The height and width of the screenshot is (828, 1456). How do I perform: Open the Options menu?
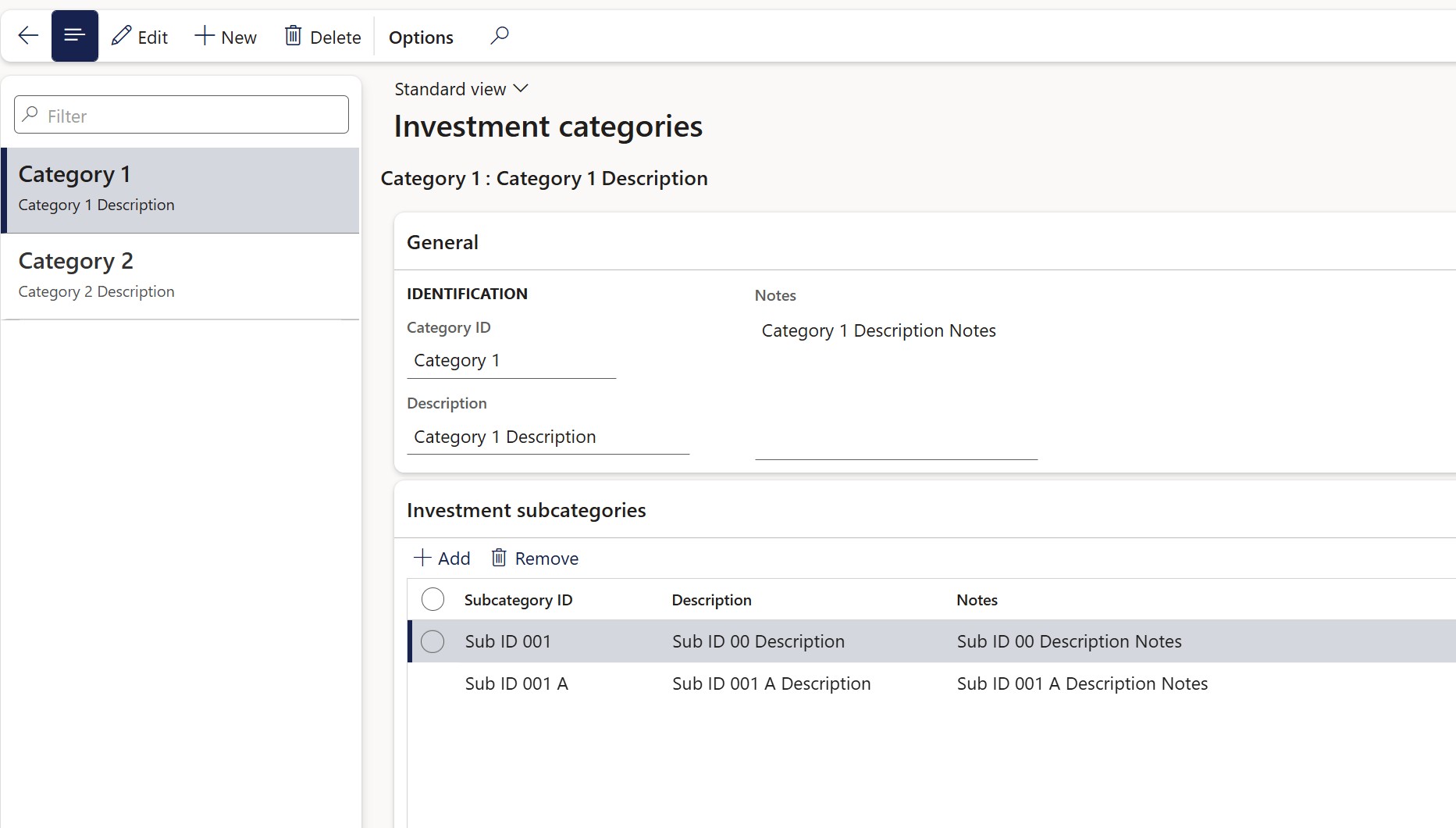[421, 37]
